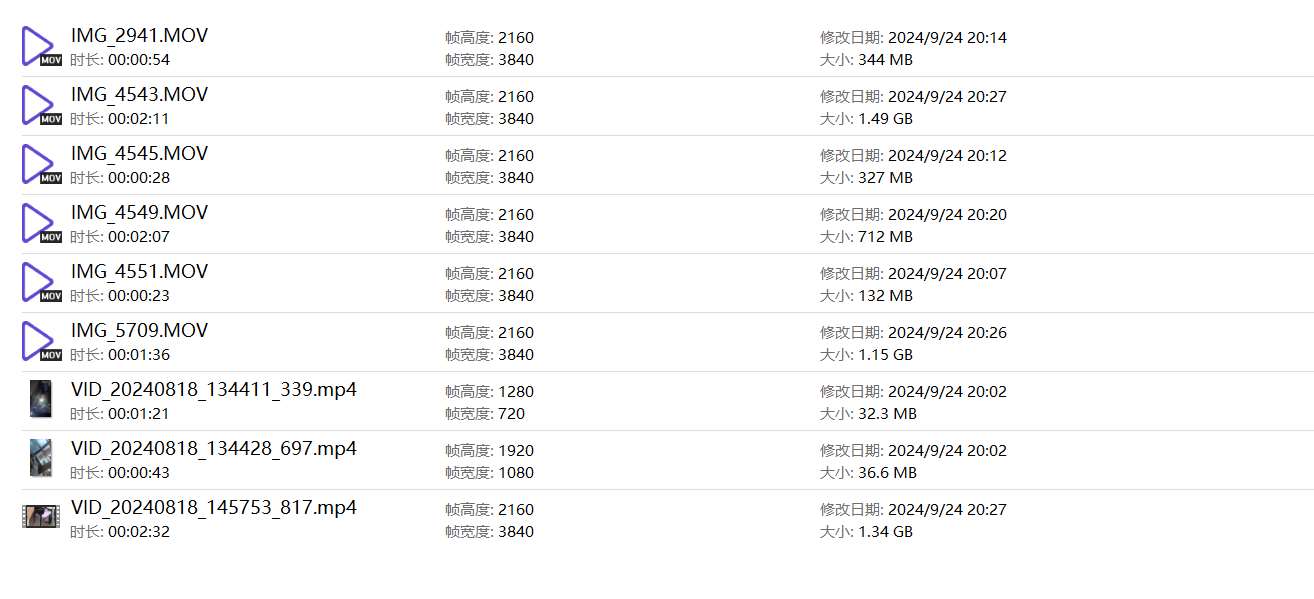1314x599 pixels.
Task: Pick the IMG_5709.MOV file name
Action: pyautogui.click(x=139, y=331)
